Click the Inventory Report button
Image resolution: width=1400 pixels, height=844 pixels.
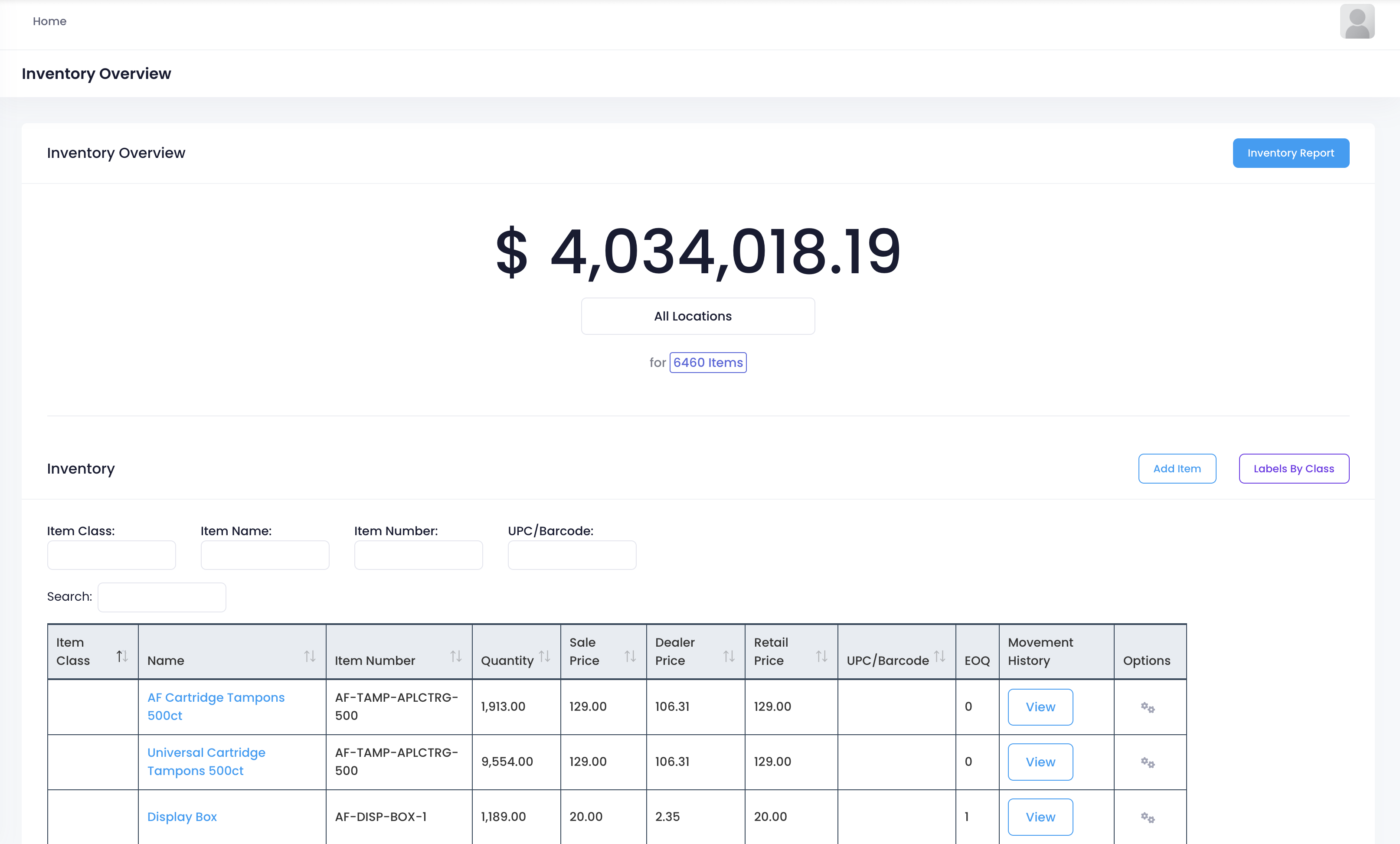pos(1290,153)
